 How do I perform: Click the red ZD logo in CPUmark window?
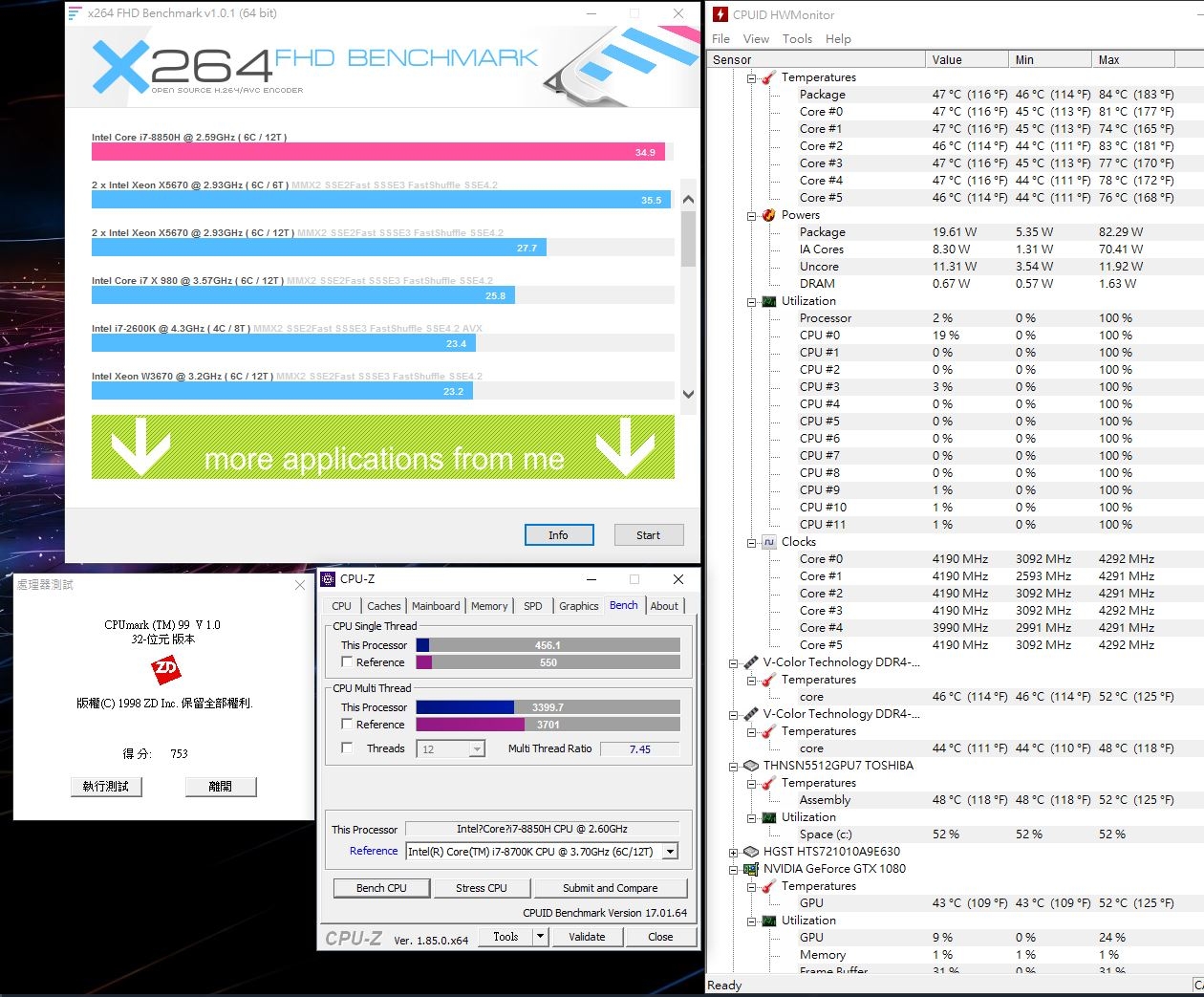pyautogui.click(x=166, y=670)
